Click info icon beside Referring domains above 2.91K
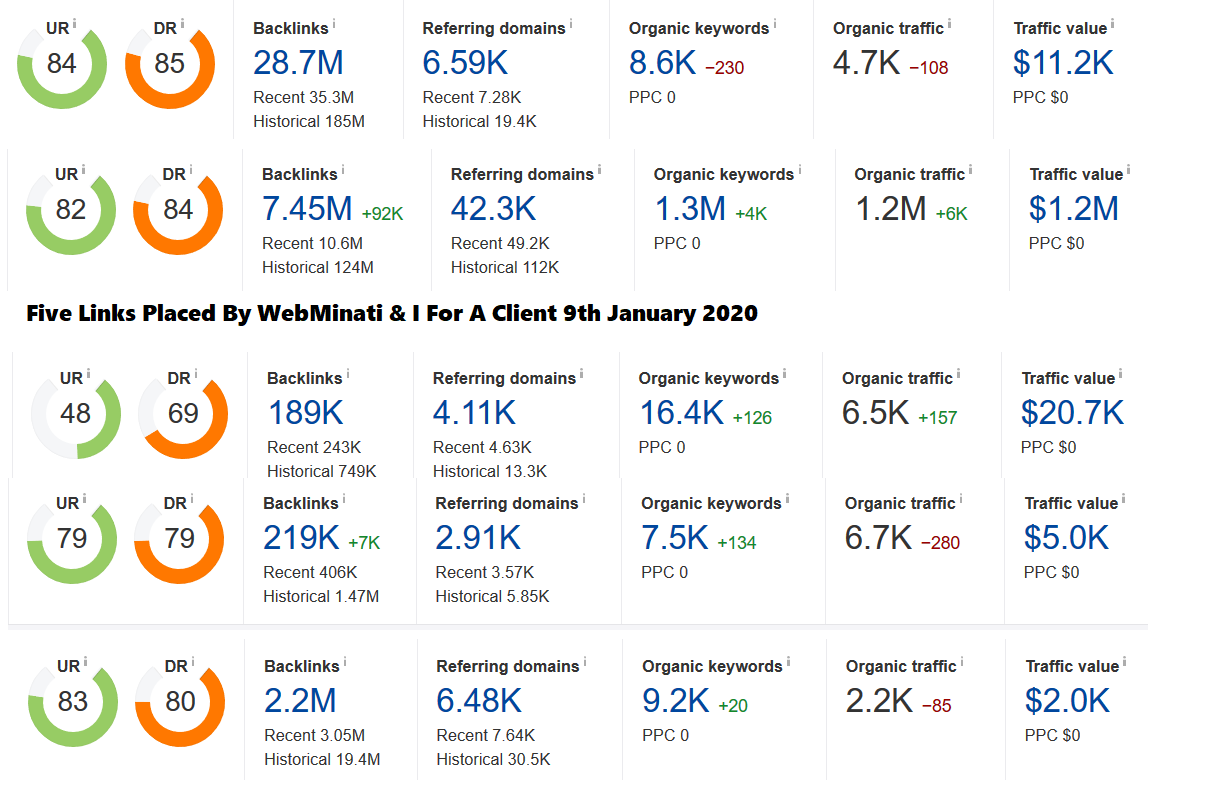 point(584,497)
